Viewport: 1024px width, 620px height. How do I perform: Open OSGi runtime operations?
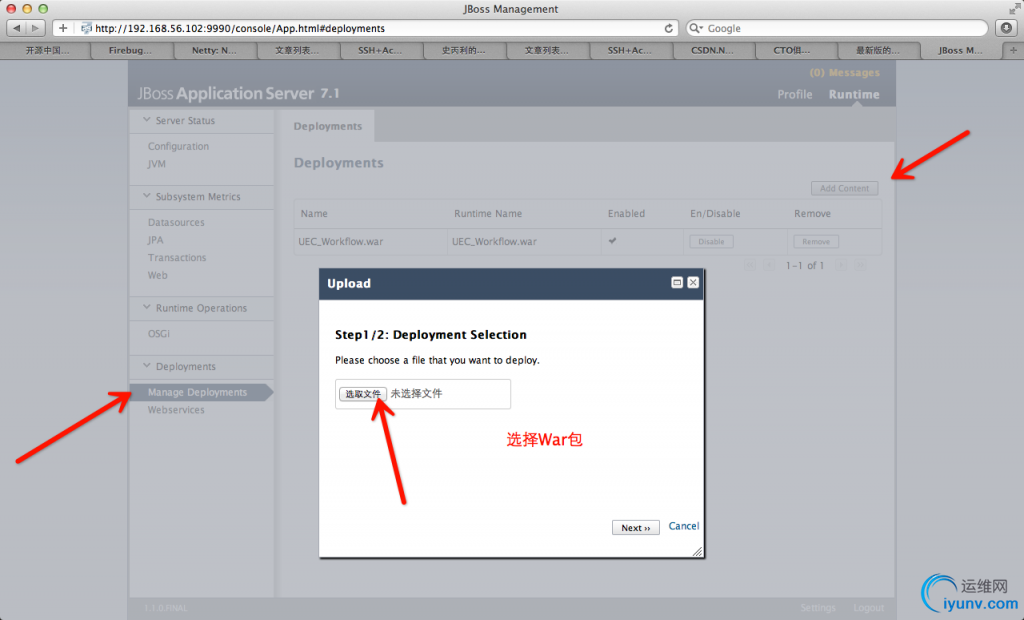(159, 333)
